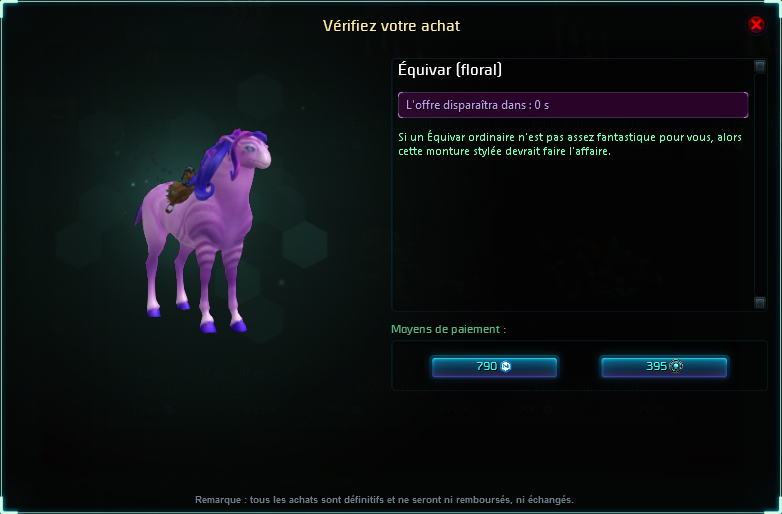Screen dimensions: 782x514
Task: Click the saddle on the mount's back
Action: click(x=180, y=192)
